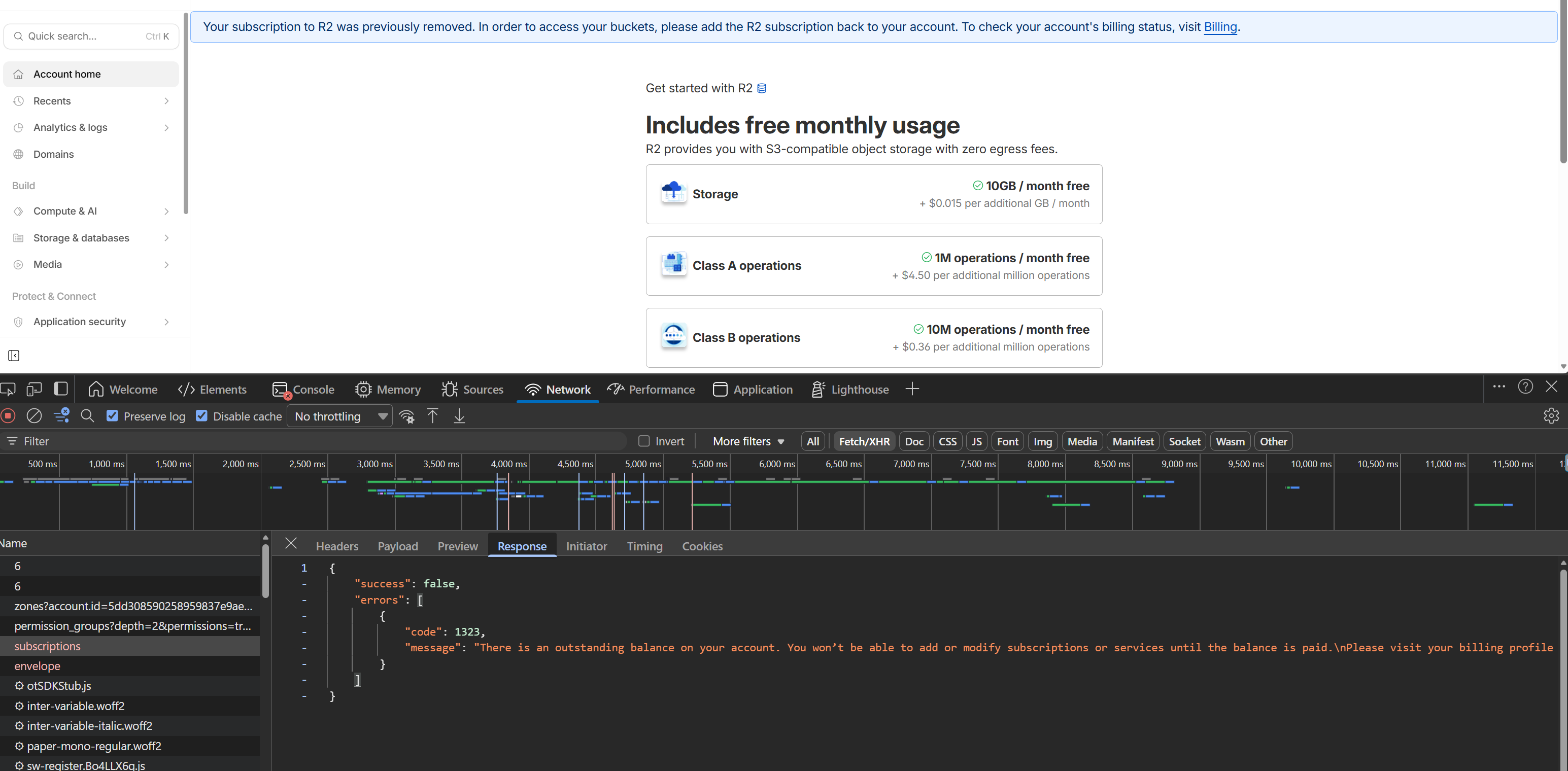
Task: Click the record network log button
Action: [8, 416]
